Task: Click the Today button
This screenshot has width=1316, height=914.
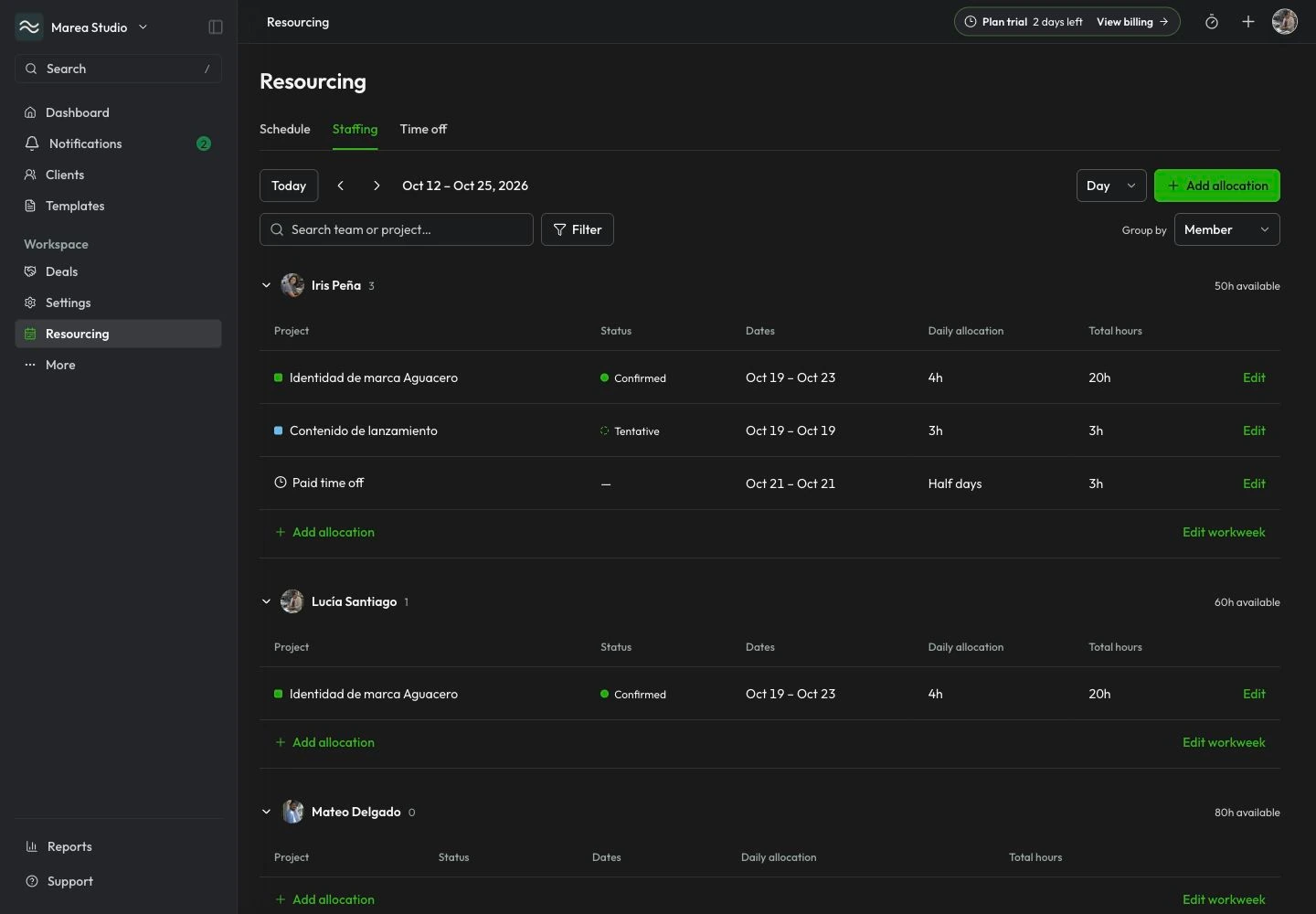Action: [x=289, y=186]
